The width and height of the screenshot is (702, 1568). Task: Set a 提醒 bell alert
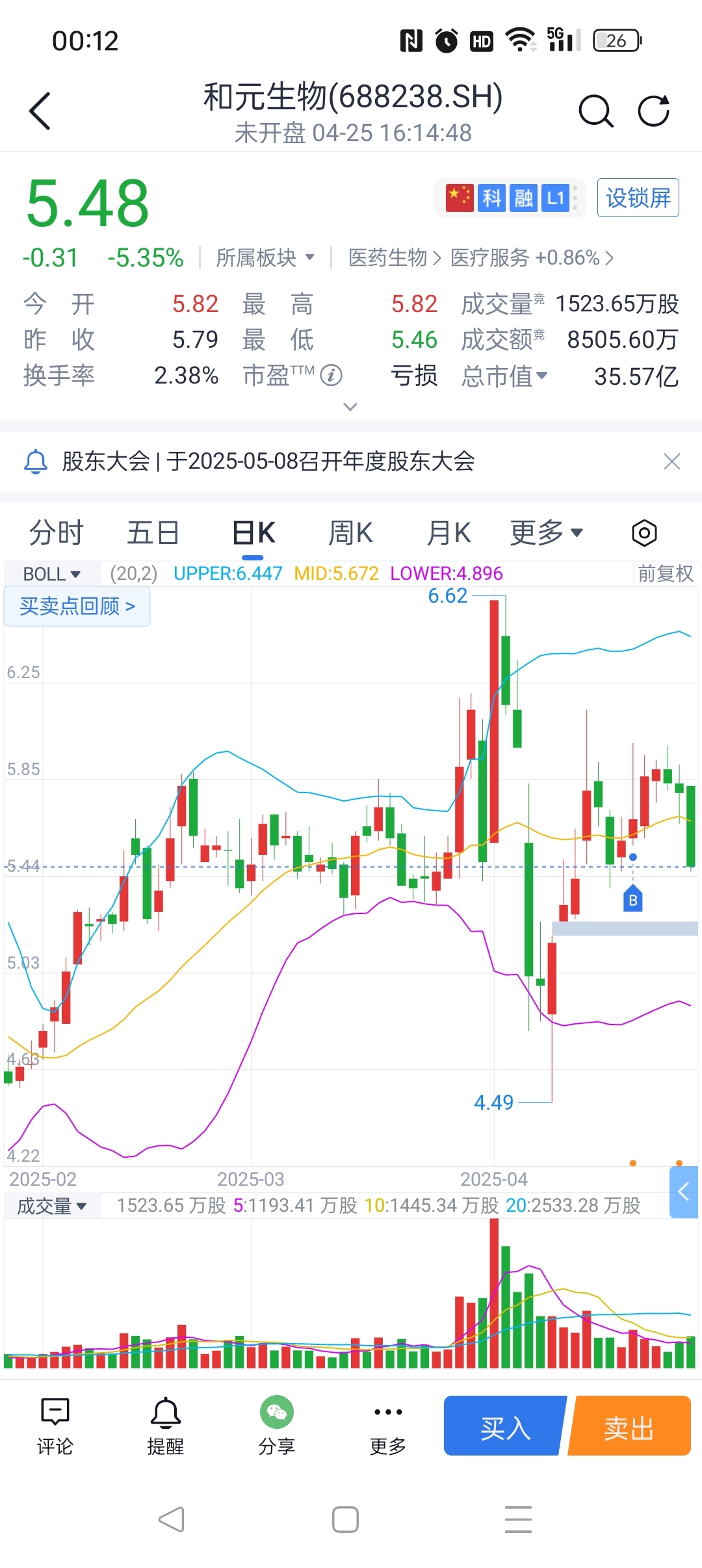tap(166, 1426)
